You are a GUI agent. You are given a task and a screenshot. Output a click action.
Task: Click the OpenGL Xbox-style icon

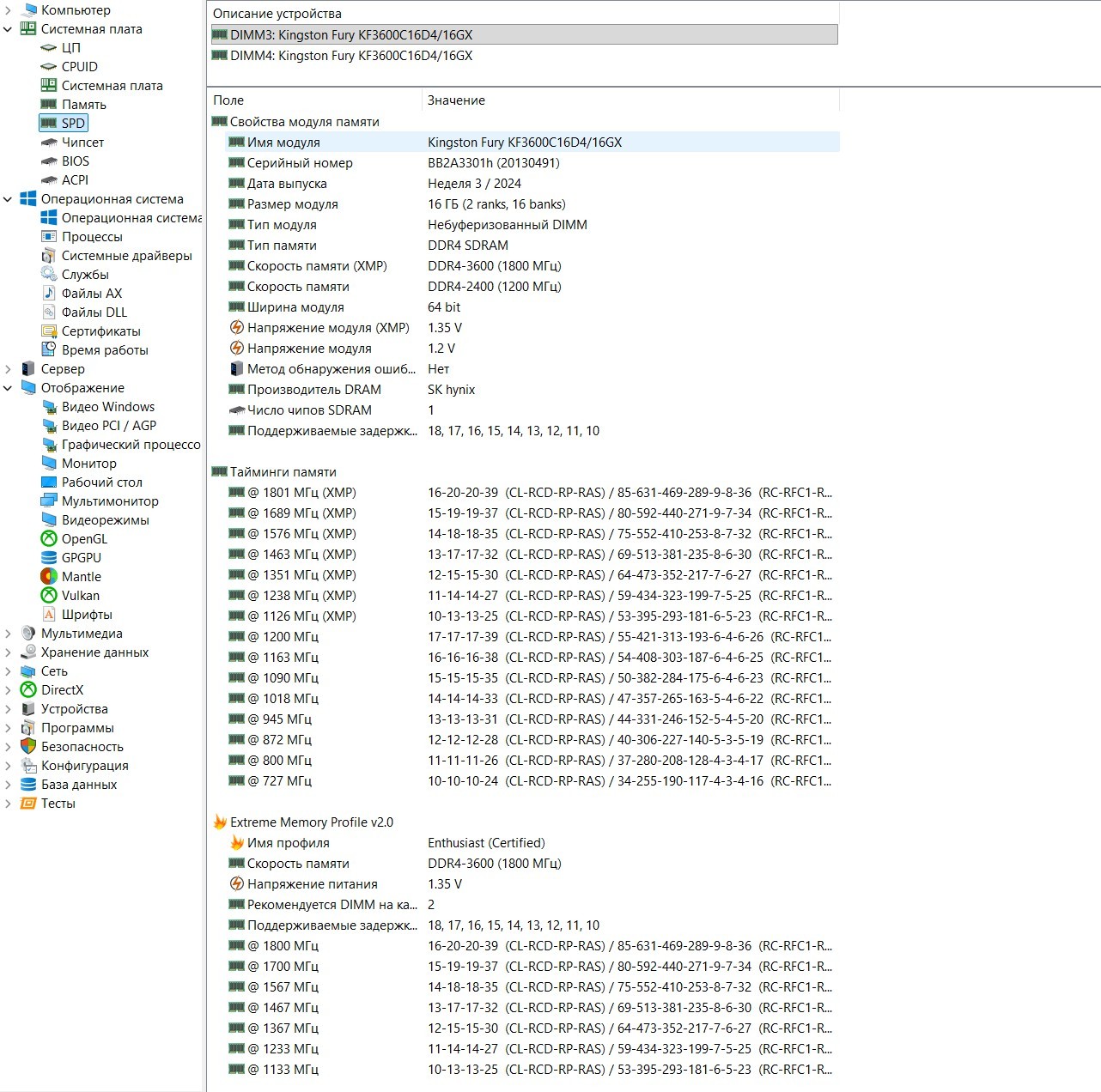click(49, 538)
